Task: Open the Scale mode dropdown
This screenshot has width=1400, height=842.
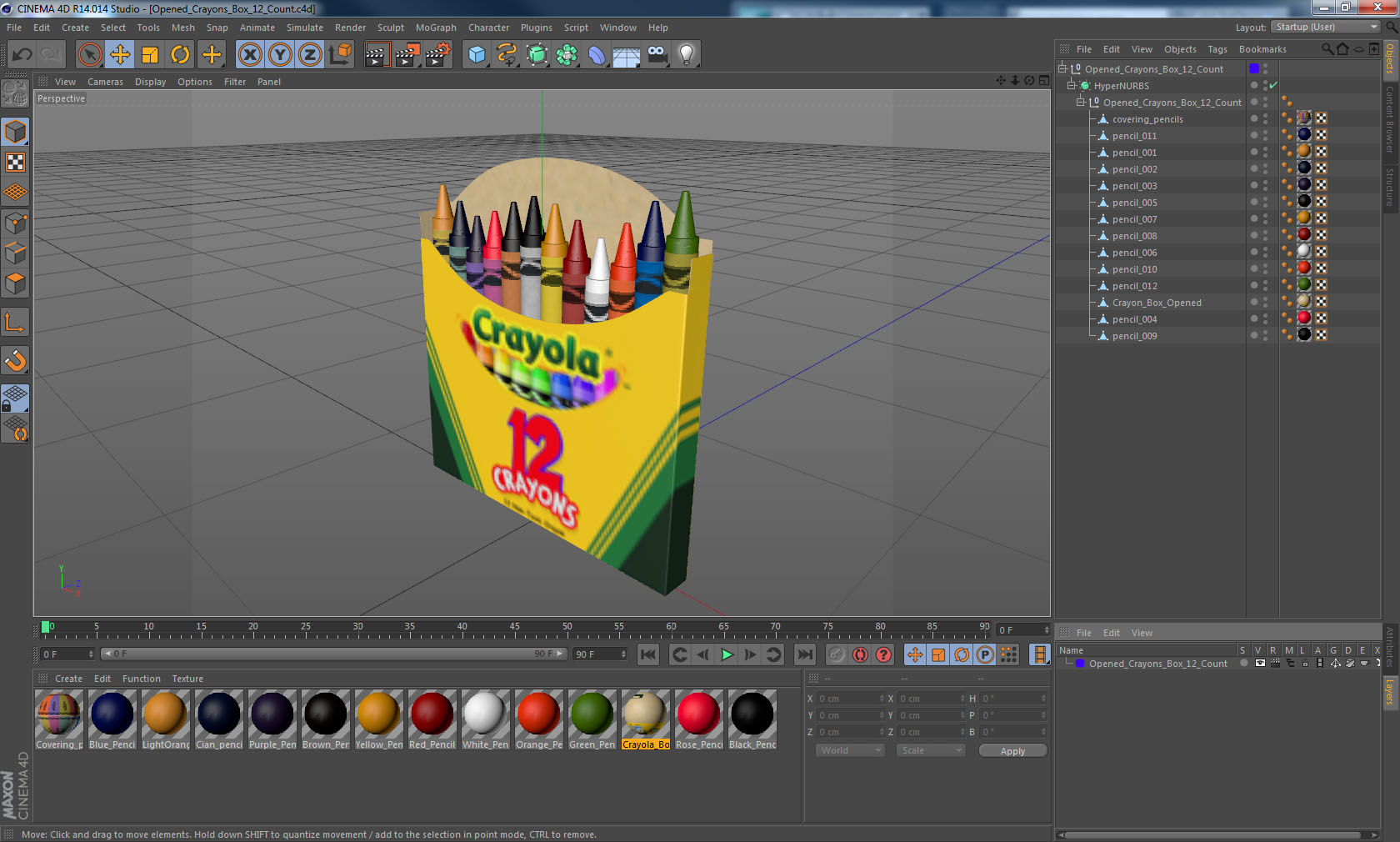Action: [930, 750]
